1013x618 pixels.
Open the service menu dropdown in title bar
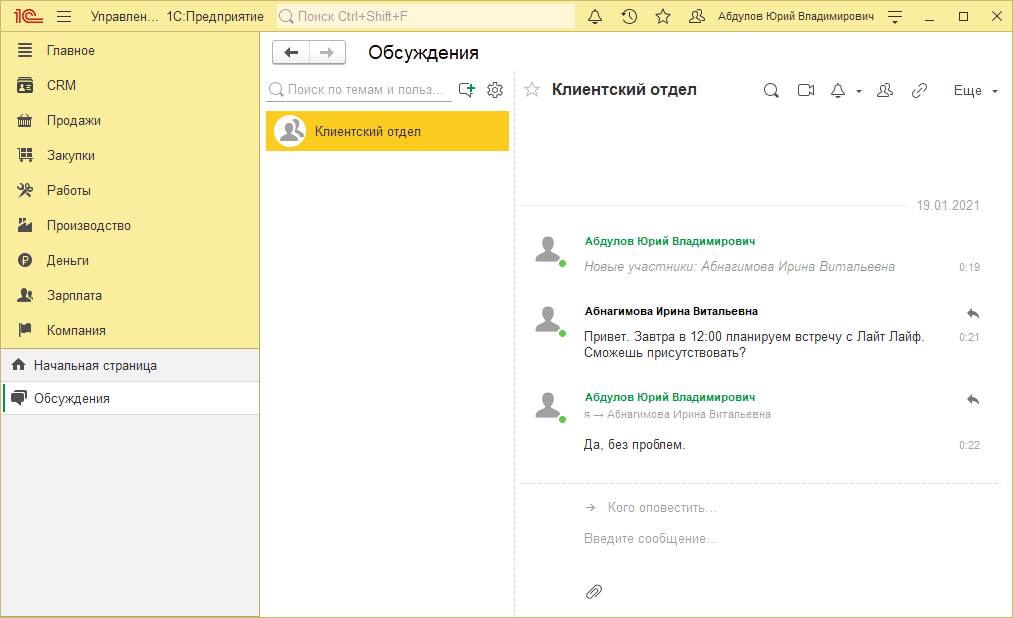[x=895, y=17]
